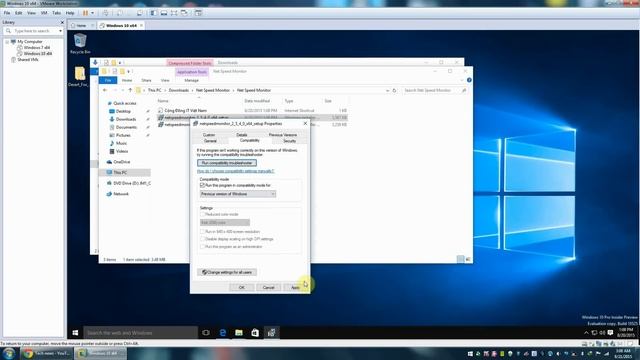Screen dimensions: 640x360
Task: Switch to General tab in Properties
Action: [x=210, y=141]
